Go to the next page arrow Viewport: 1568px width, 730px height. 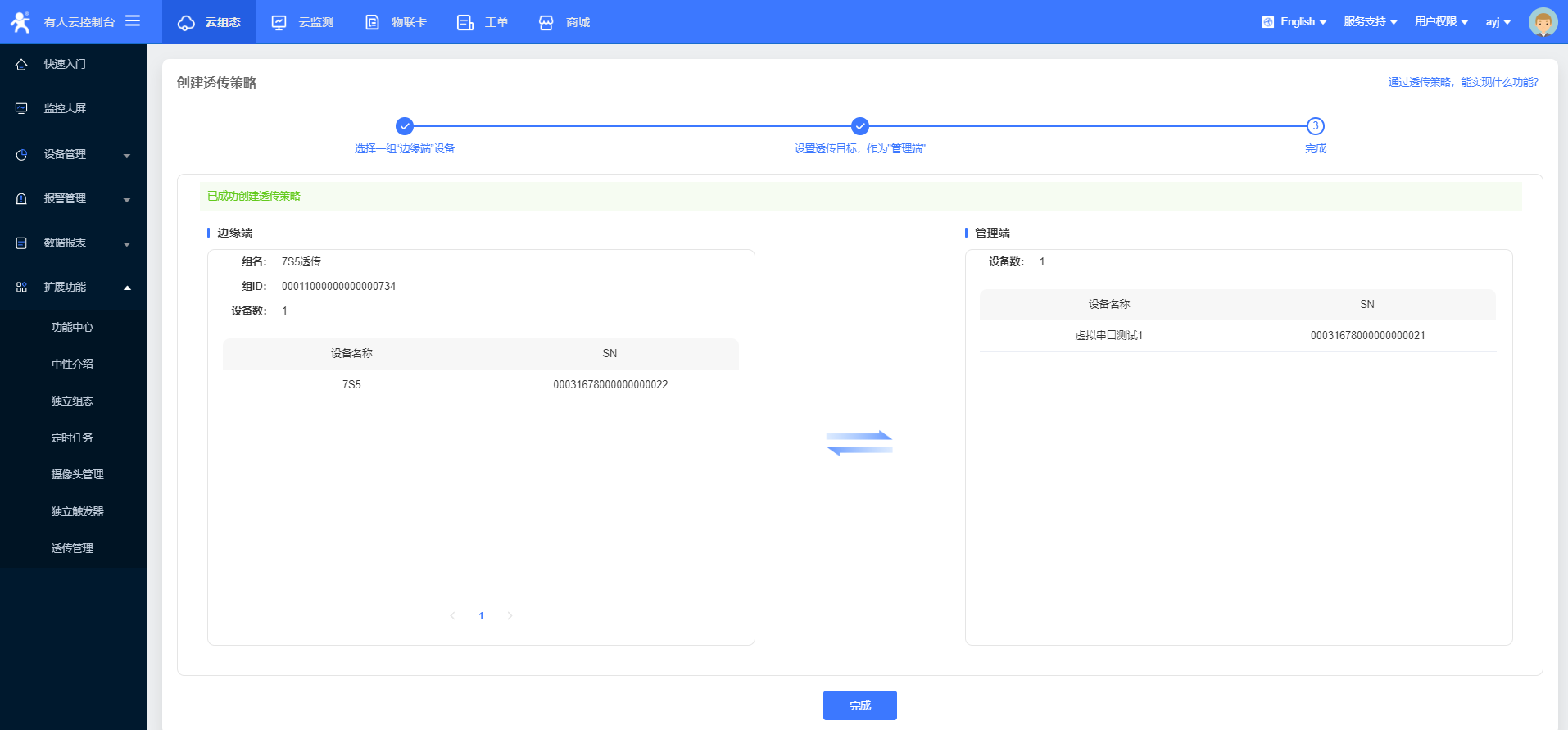point(510,616)
